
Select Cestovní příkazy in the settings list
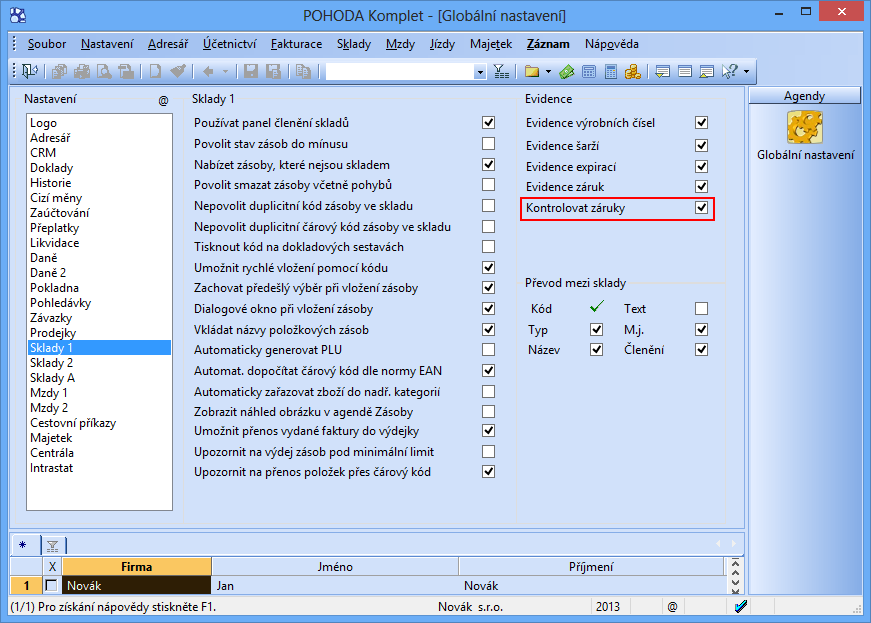(x=99, y=423)
